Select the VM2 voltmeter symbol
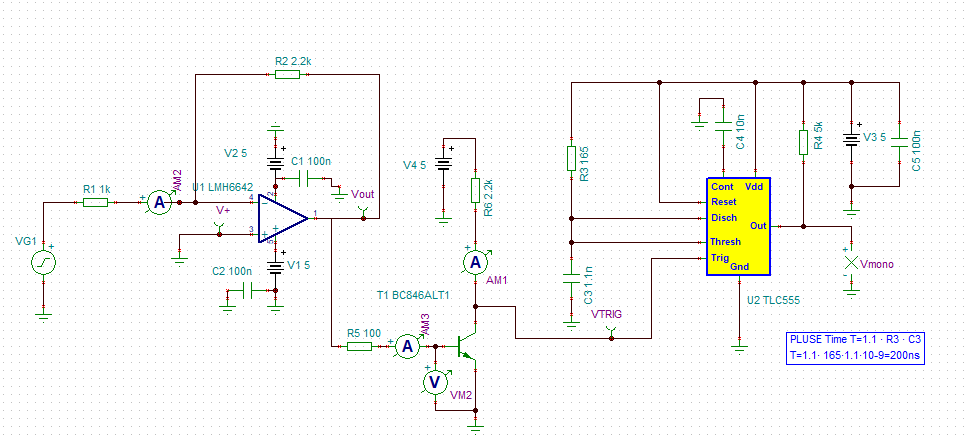Image resolution: width=970 pixels, height=438 pixels. pos(436,383)
